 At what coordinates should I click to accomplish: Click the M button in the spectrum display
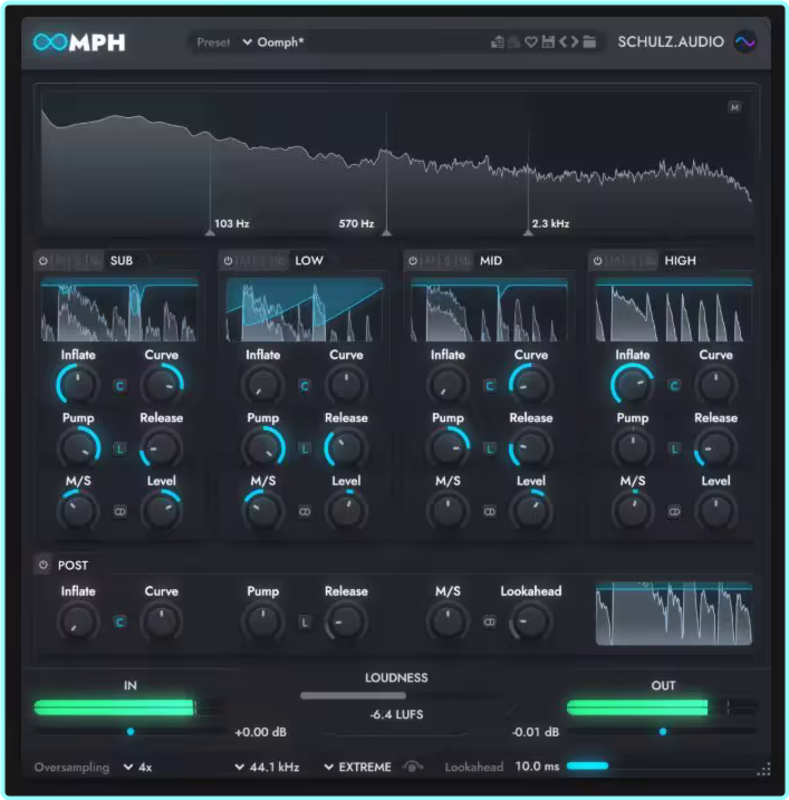[734, 107]
